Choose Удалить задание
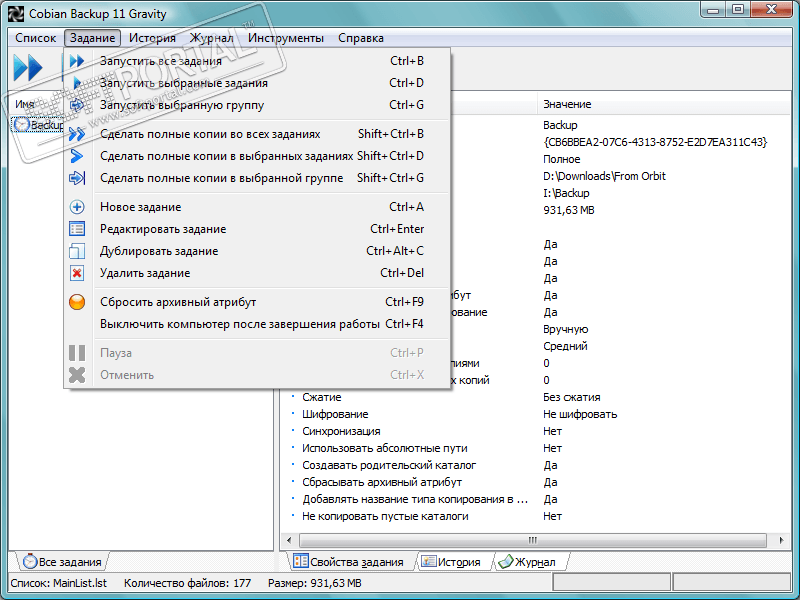 (258, 273)
